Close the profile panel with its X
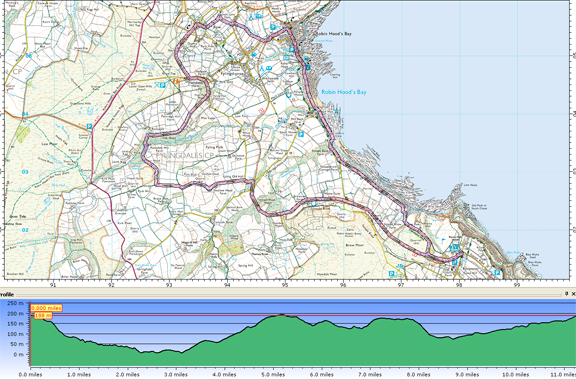This screenshot has width=576, height=380. pos(573,294)
